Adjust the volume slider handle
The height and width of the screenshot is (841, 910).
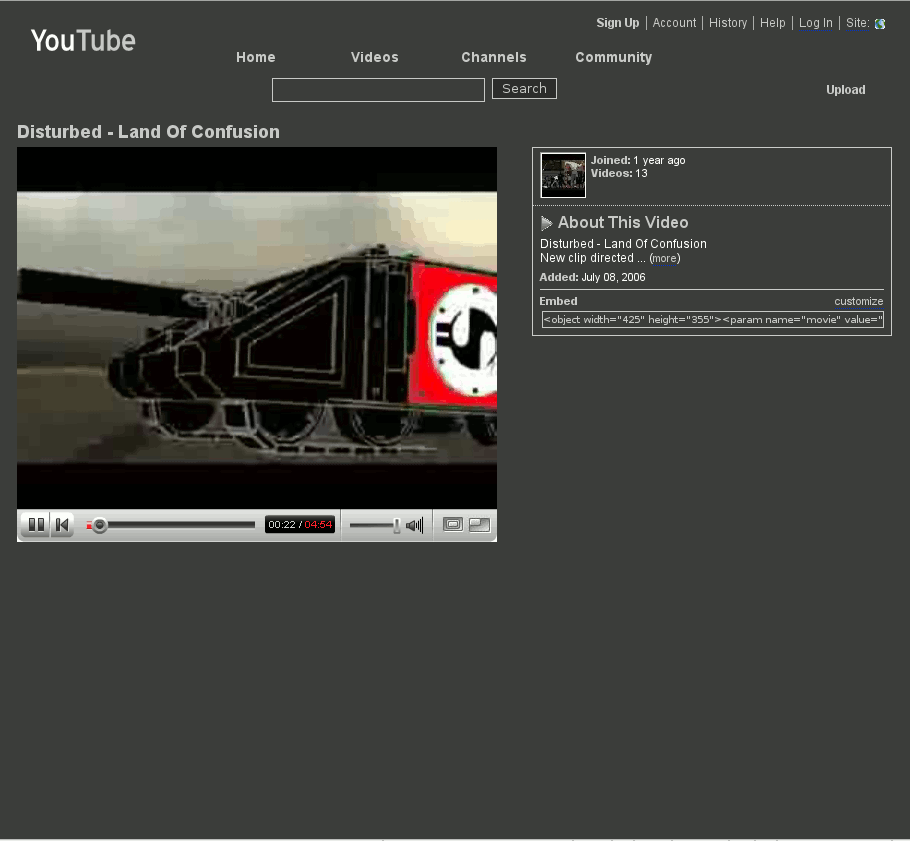click(396, 525)
